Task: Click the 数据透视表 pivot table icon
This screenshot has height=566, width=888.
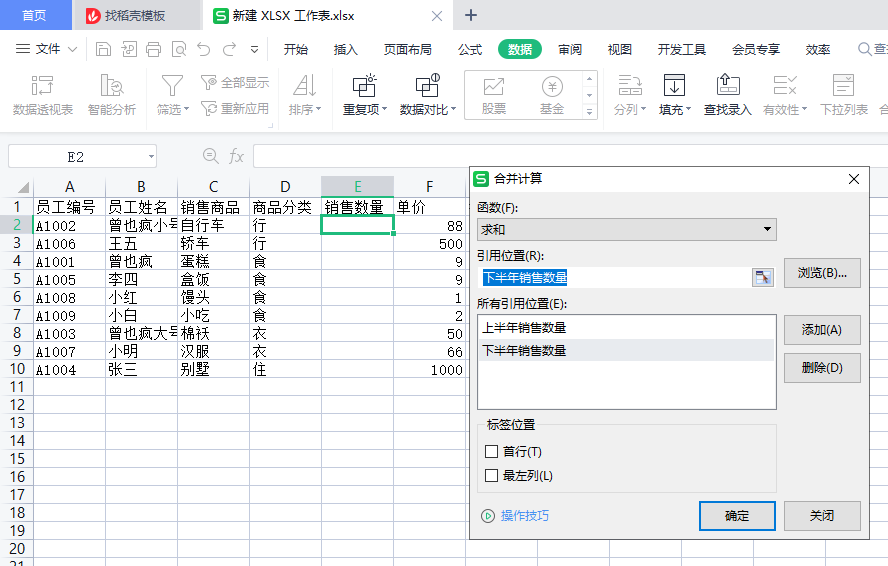Action: click(42, 86)
